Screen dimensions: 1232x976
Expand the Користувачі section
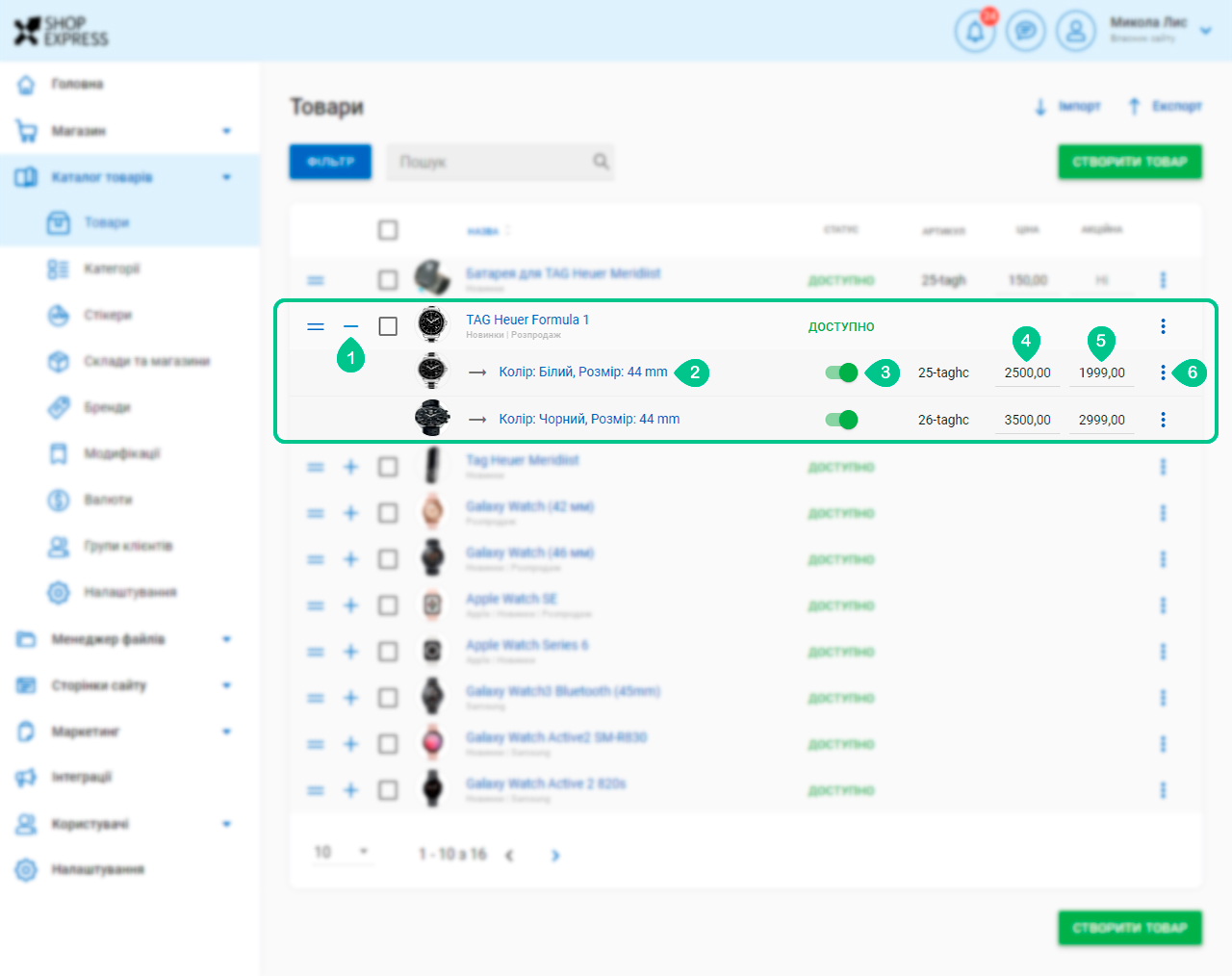[x=226, y=824]
